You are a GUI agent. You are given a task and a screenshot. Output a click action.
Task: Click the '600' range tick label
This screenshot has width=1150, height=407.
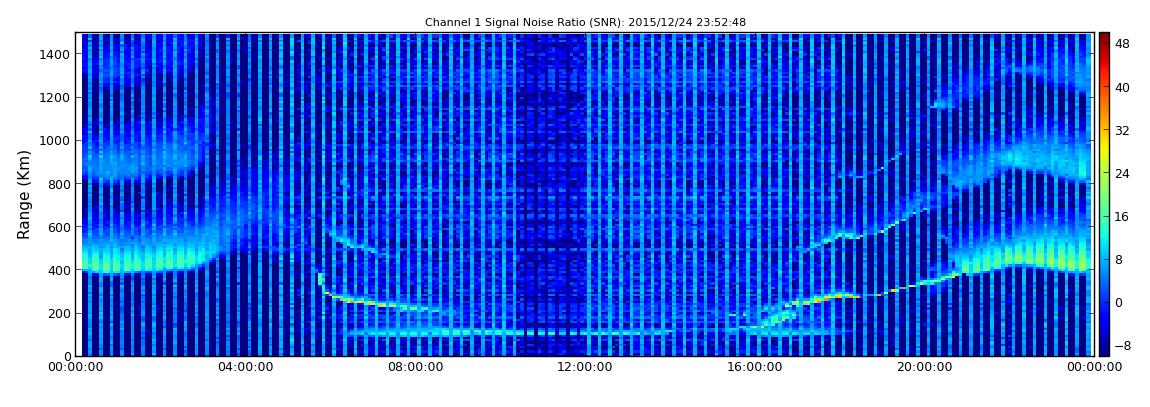coord(59,227)
